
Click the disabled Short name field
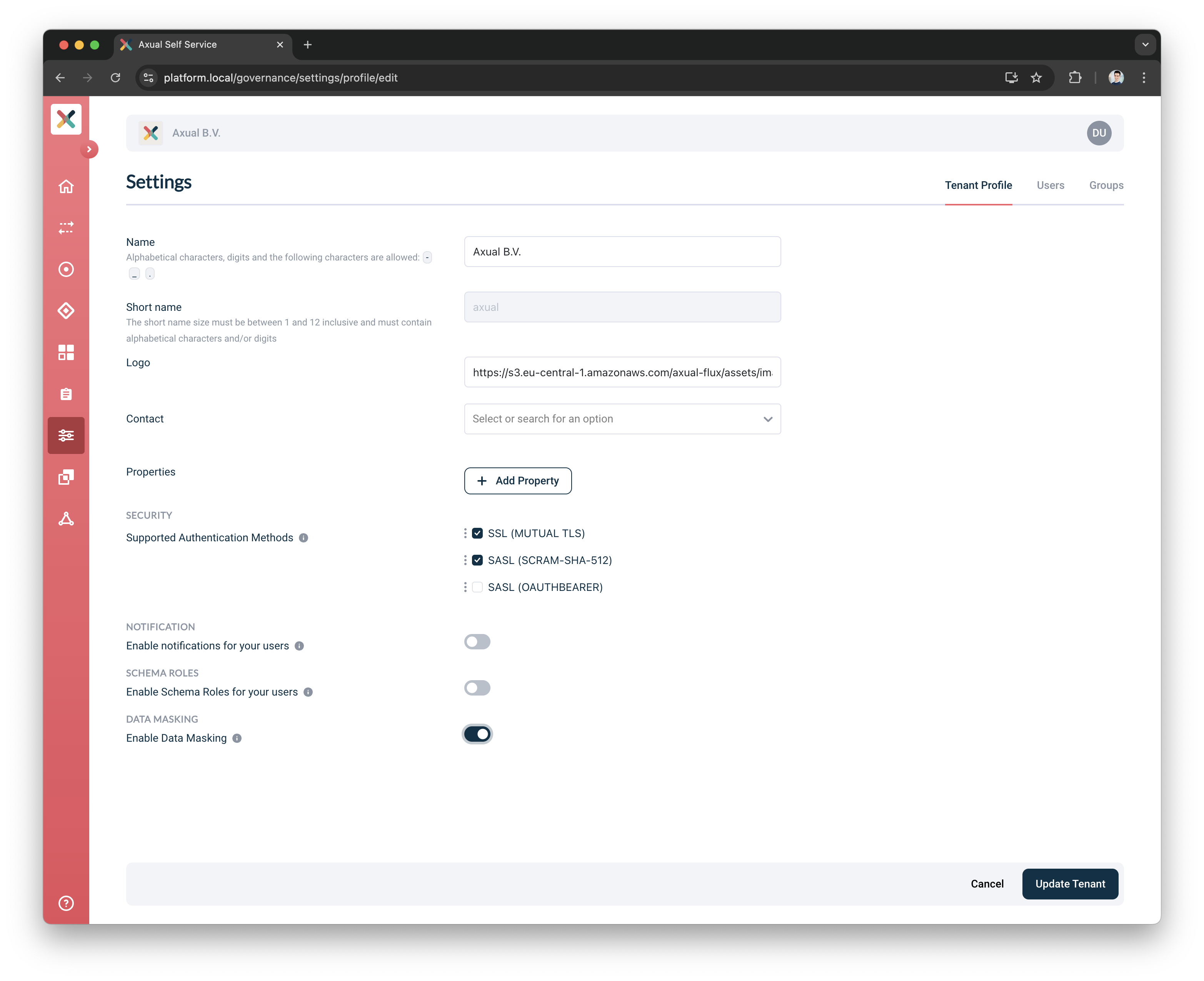click(622, 307)
